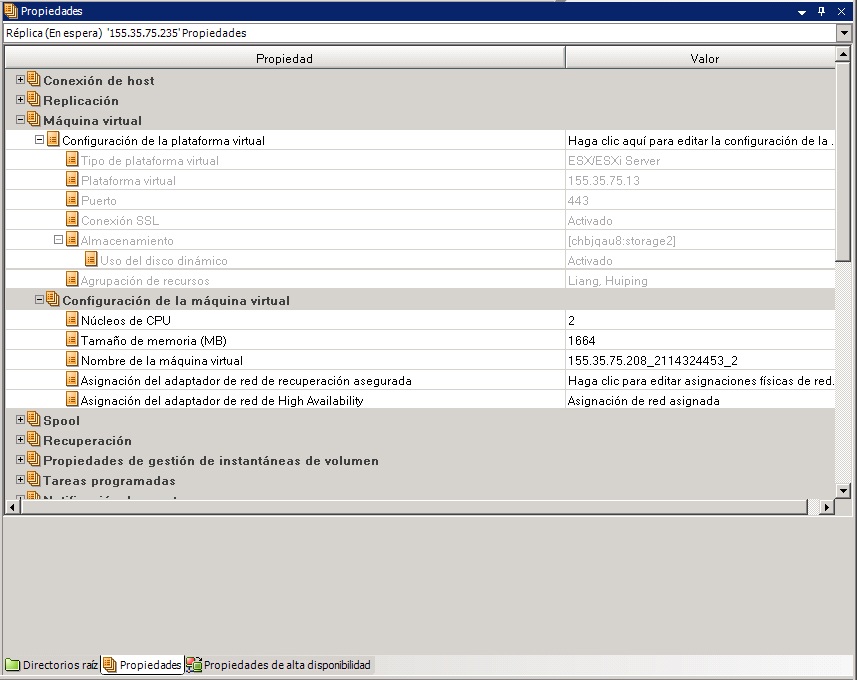This screenshot has width=857, height=680.
Task: Collapse Configuración de la máquina virtual
Action: click(39, 300)
